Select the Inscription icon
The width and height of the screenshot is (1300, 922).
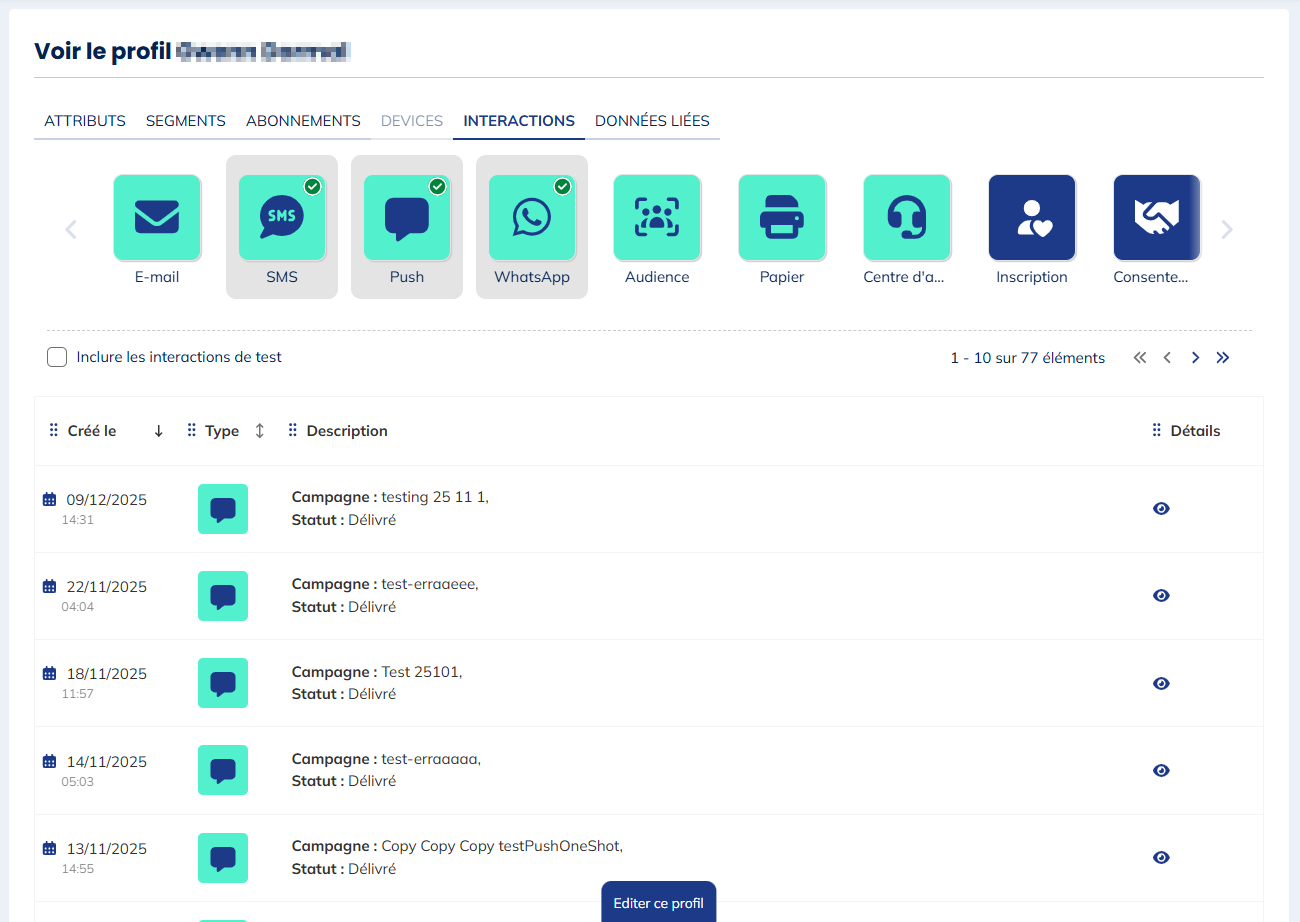pyautogui.click(x=1032, y=218)
